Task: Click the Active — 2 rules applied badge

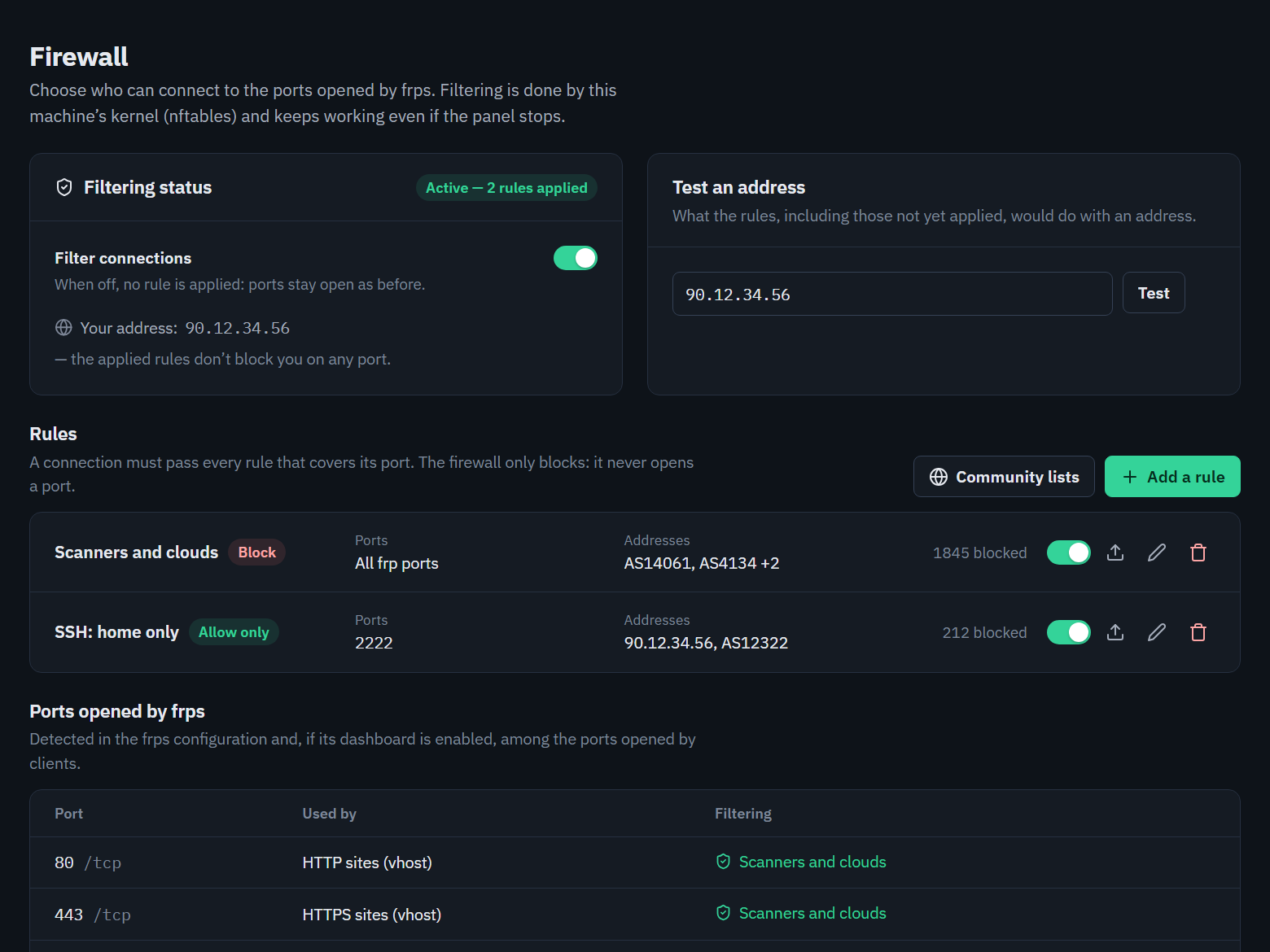Action: coord(506,188)
